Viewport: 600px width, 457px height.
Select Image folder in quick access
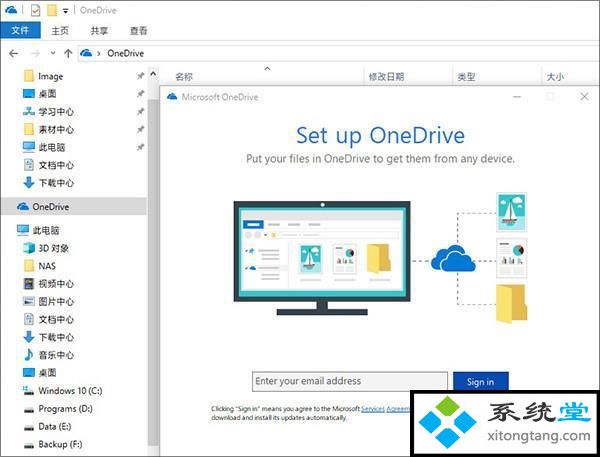pos(51,76)
